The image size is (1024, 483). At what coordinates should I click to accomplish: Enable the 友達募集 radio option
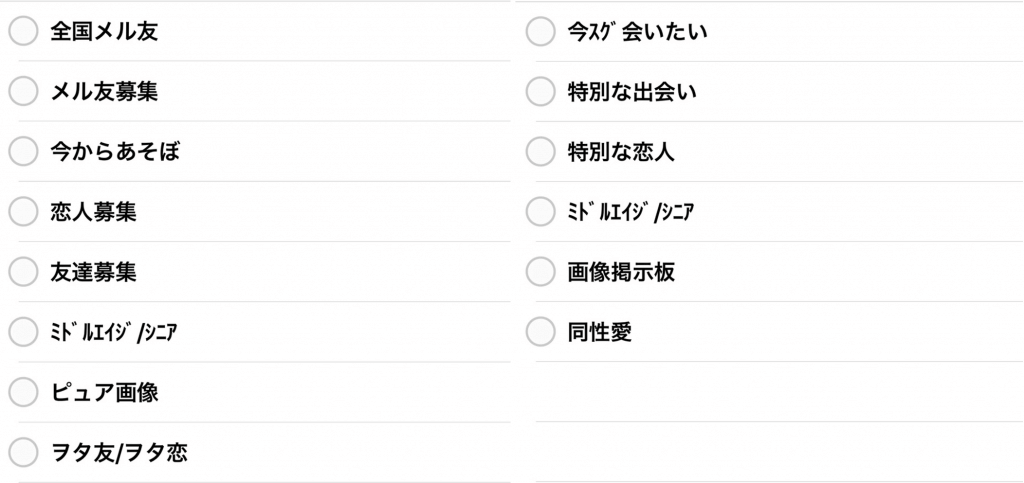click(x=23, y=271)
